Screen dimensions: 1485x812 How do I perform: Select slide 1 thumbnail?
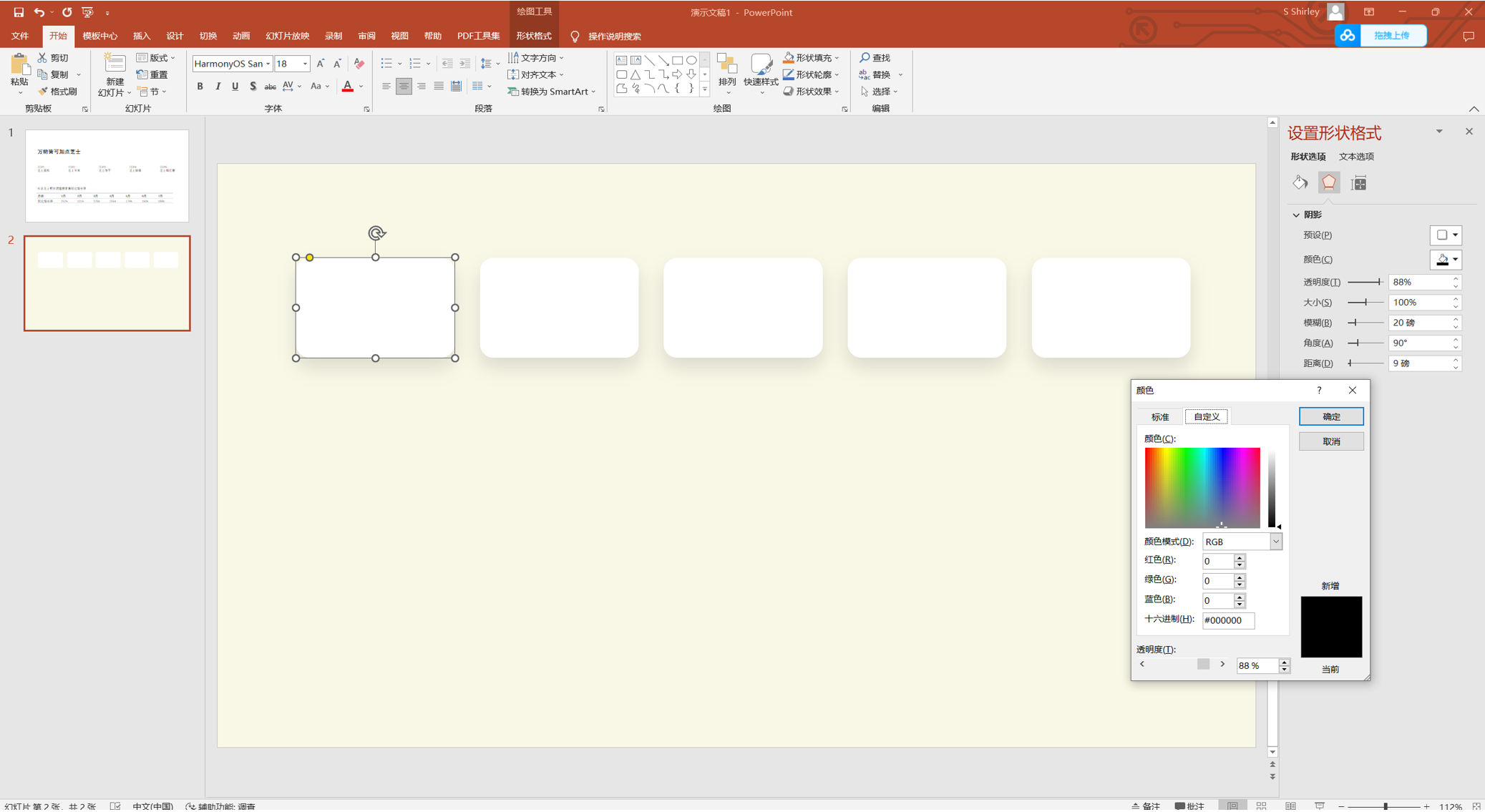(107, 175)
